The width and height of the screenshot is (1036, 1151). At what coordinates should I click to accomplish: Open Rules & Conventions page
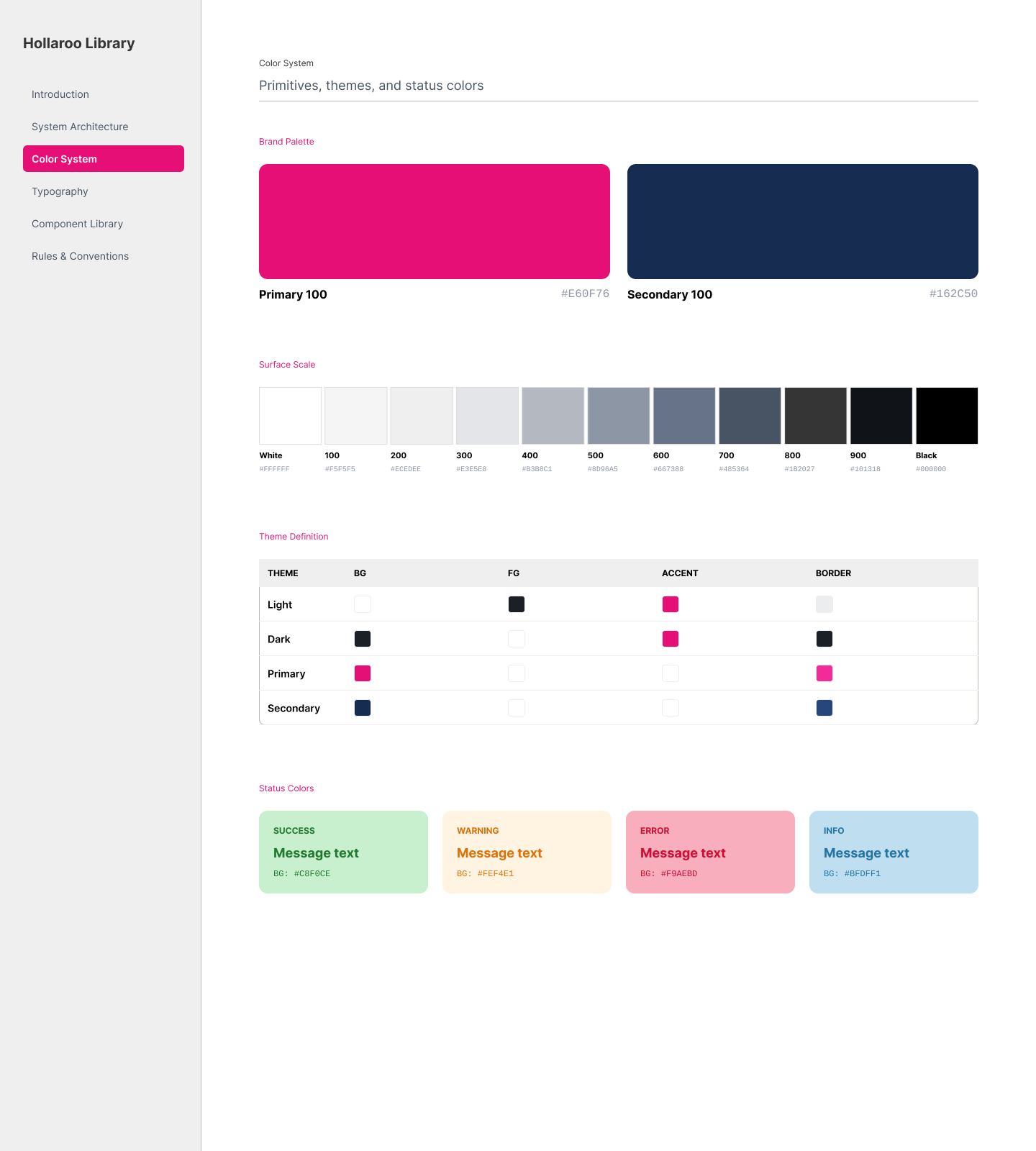coord(104,256)
